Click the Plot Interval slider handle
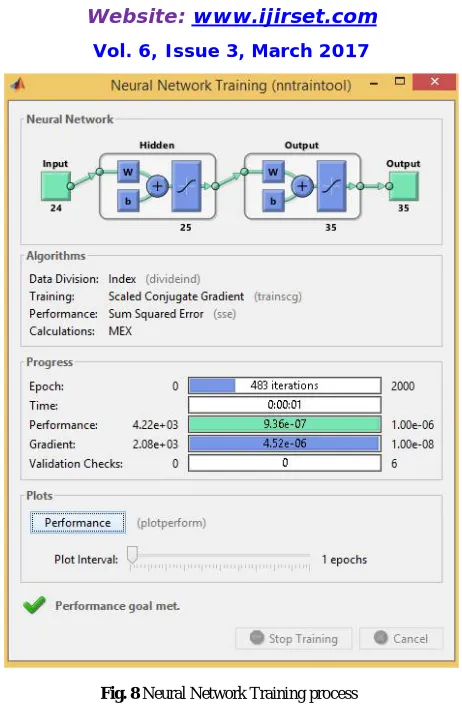Image resolution: width=462 pixels, height=714 pixels. click(132, 555)
